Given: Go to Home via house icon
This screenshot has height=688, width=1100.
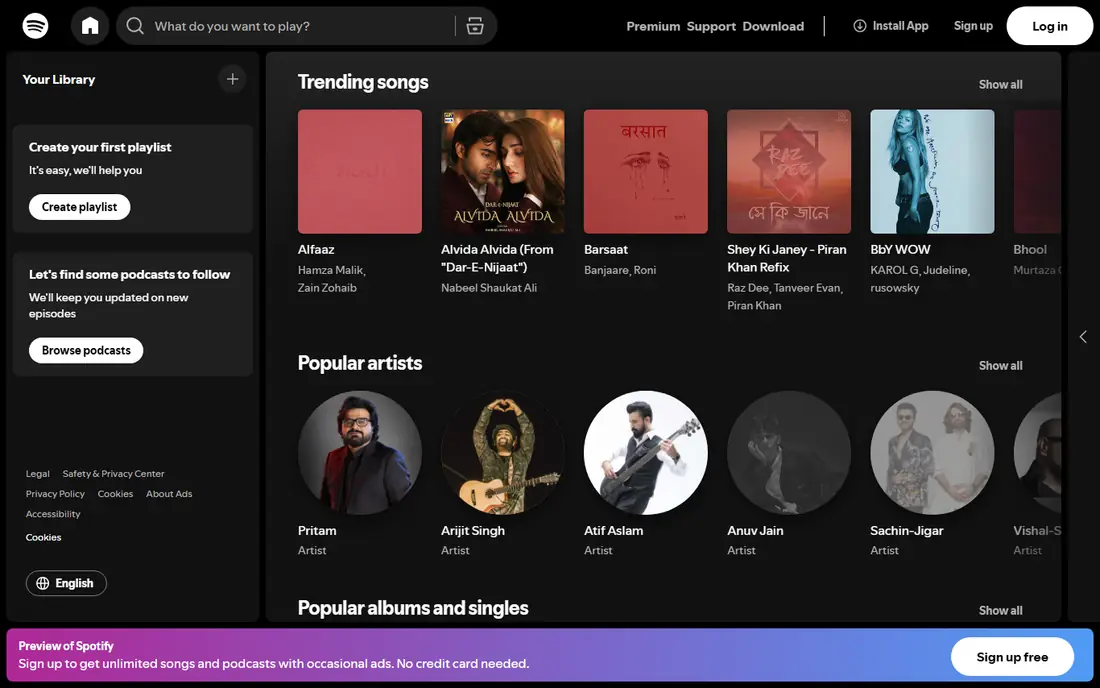Looking at the screenshot, I should pyautogui.click(x=90, y=26).
